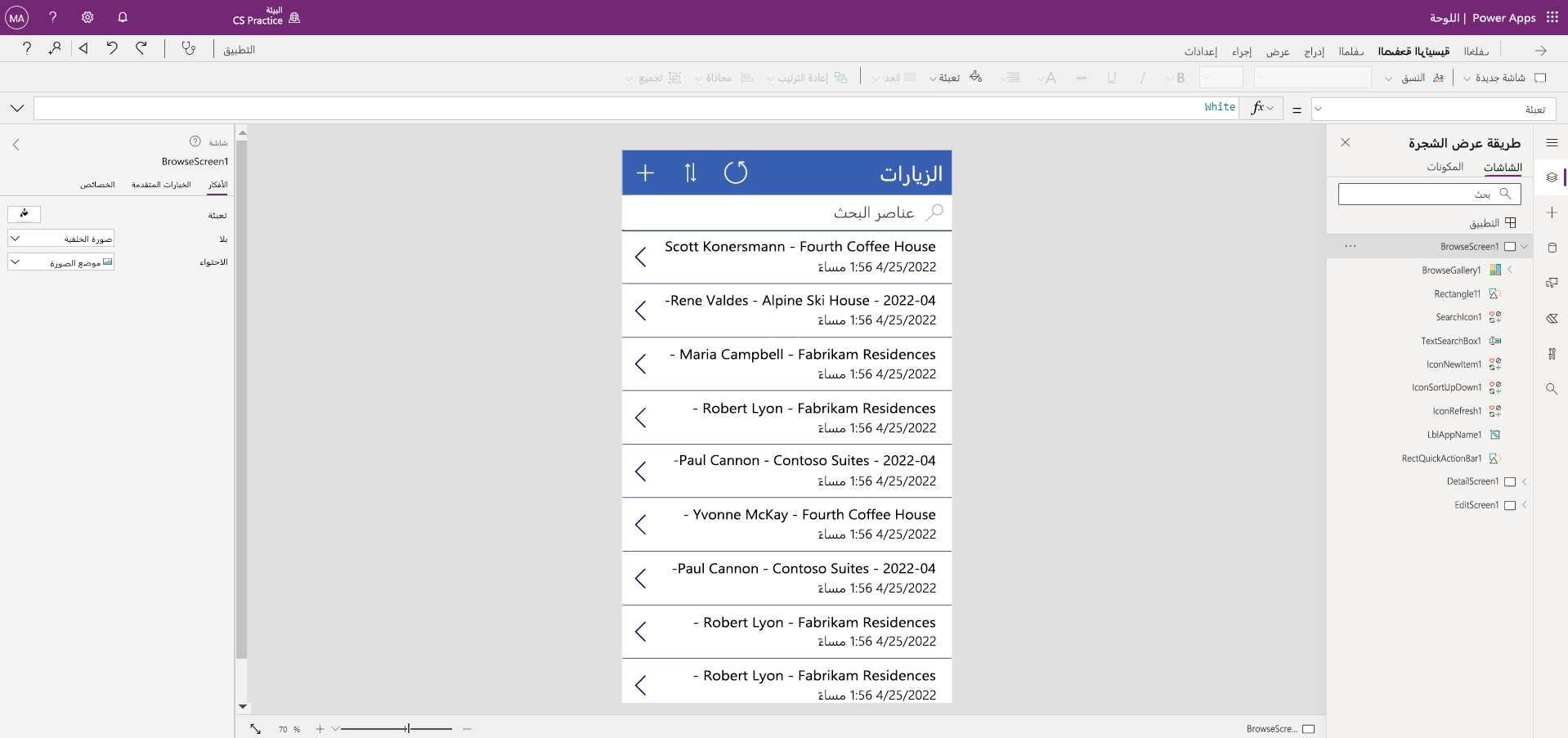Open notifications bell in header
This screenshot has width=1568, height=738.
[123, 17]
